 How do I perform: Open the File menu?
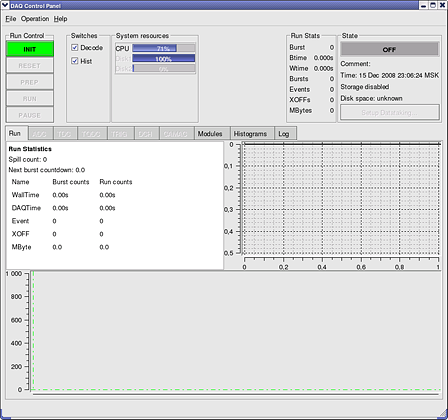point(11,19)
